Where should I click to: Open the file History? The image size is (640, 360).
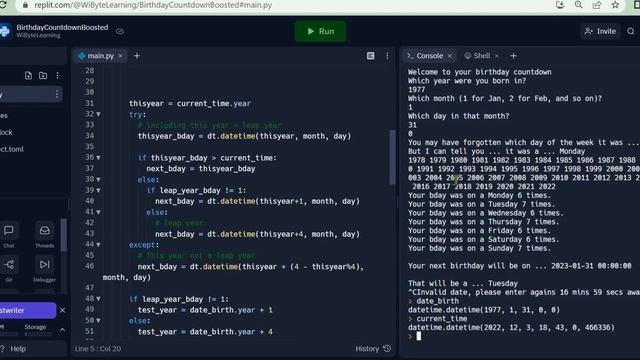tap(373, 349)
